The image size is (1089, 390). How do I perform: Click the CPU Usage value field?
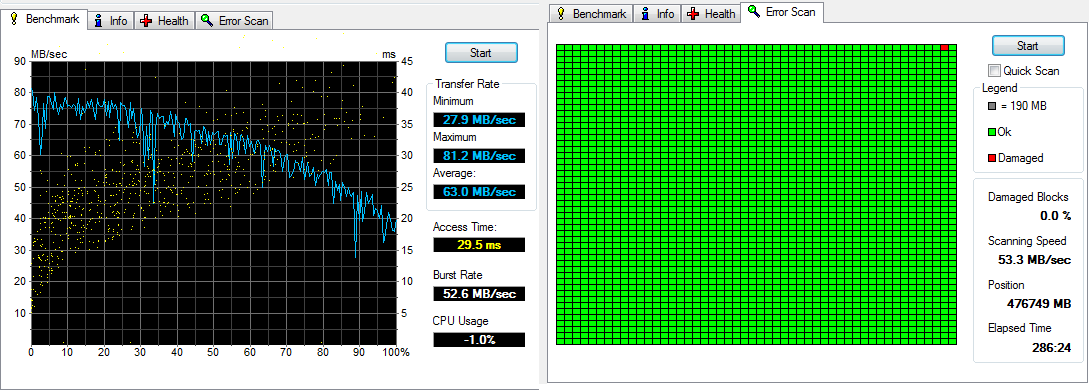[479, 339]
